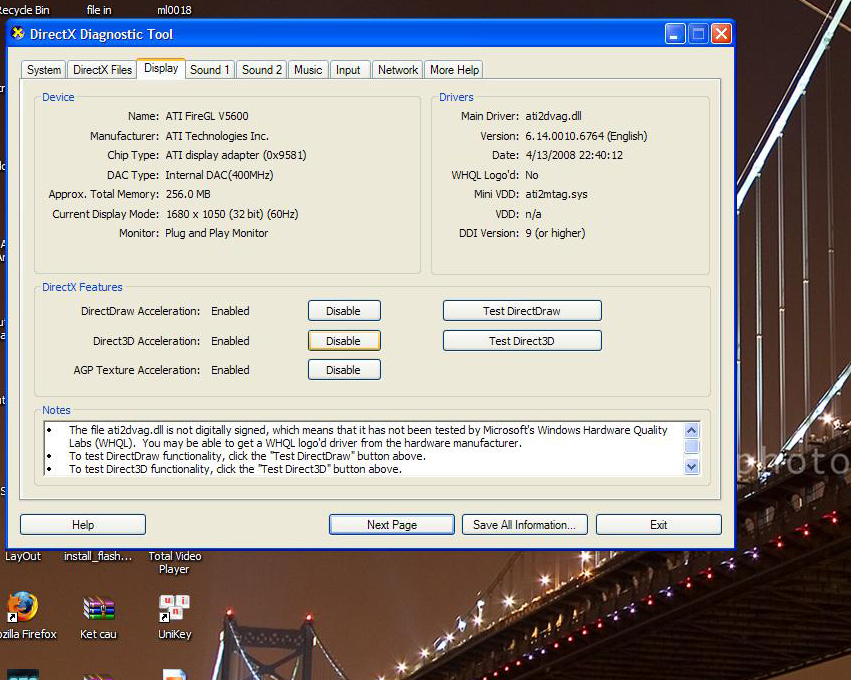The width and height of the screenshot is (851, 680).
Task: Maximize the DirectX Diagnostic Tool window
Action: coord(698,34)
